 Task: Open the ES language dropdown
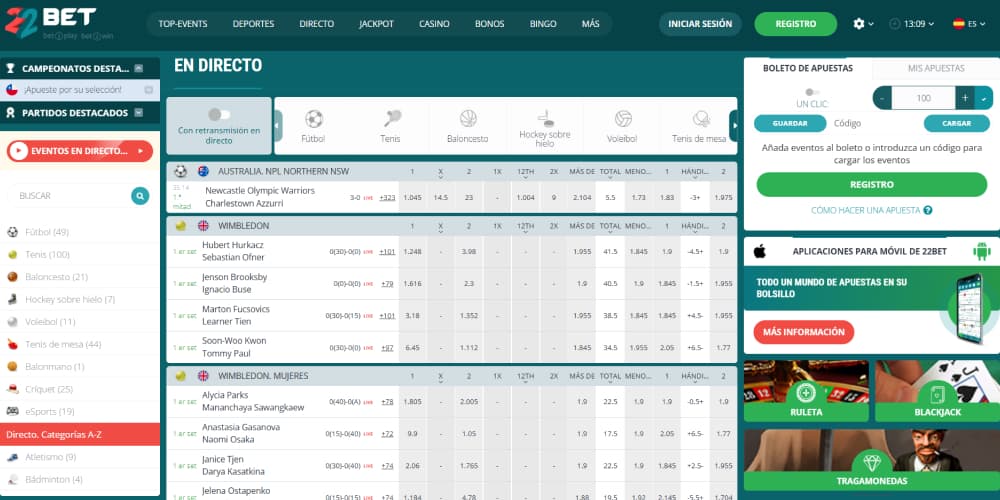tap(969, 24)
